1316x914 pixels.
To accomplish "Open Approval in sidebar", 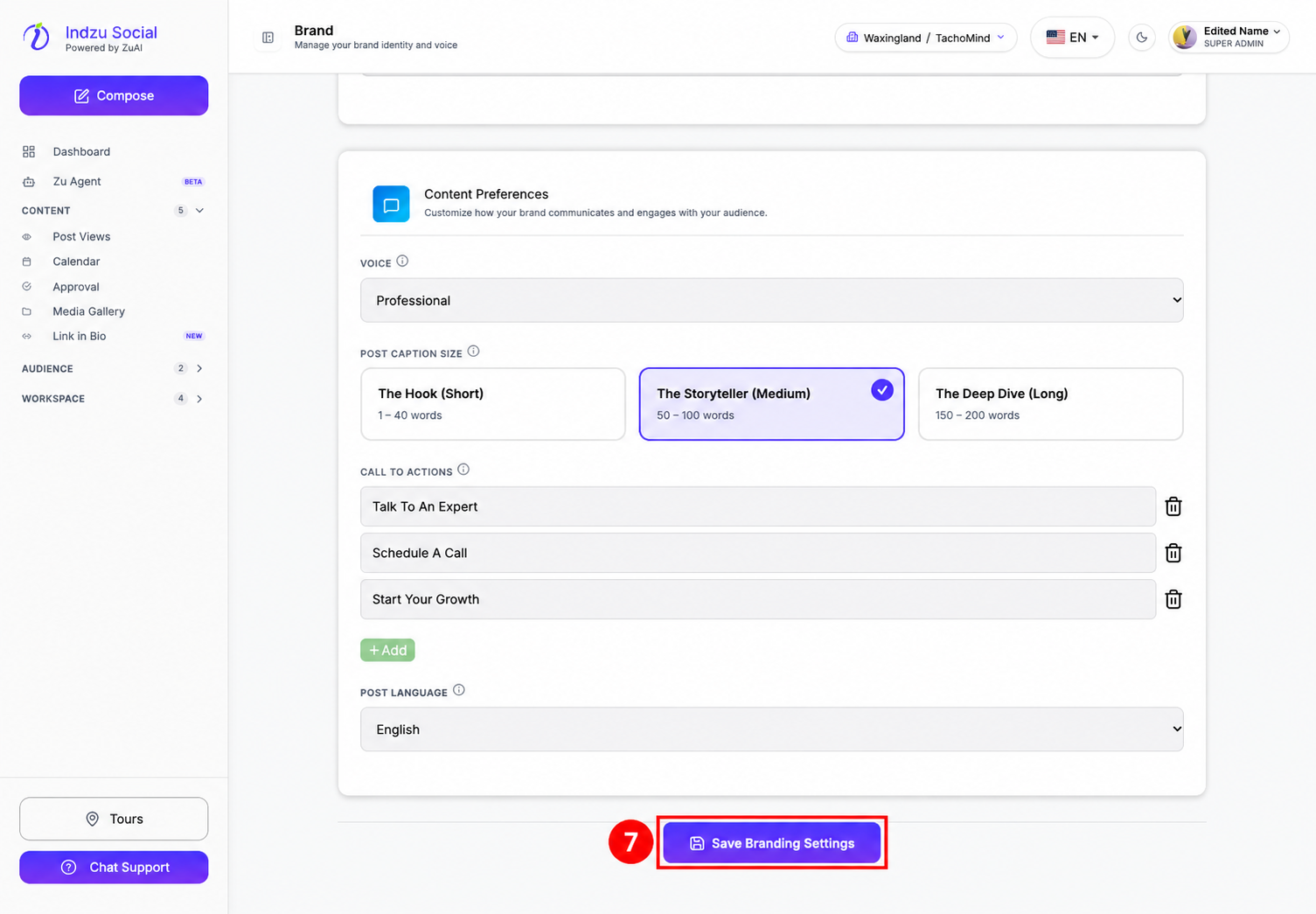I will click(x=76, y=287).
